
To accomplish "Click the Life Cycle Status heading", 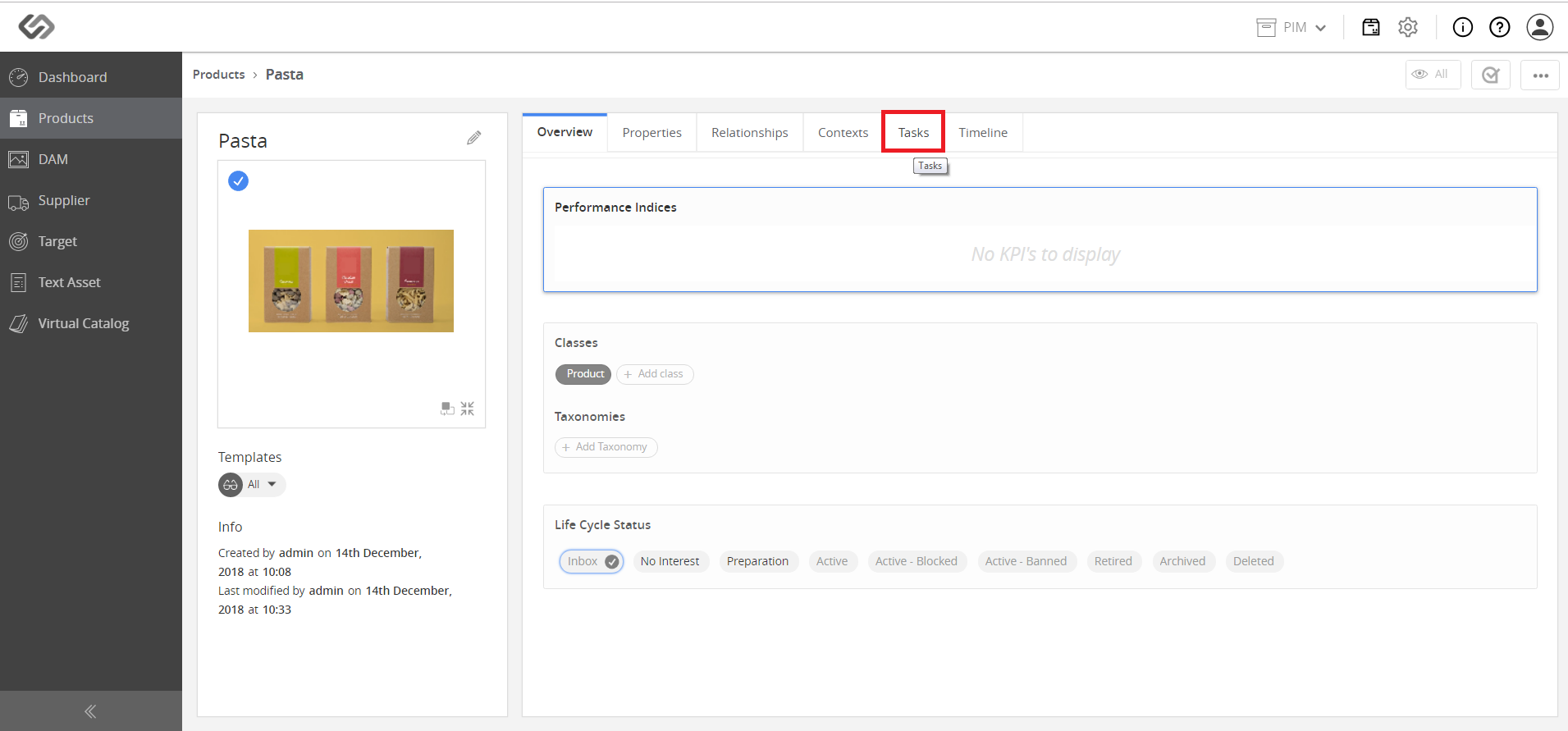I will 602,525.
